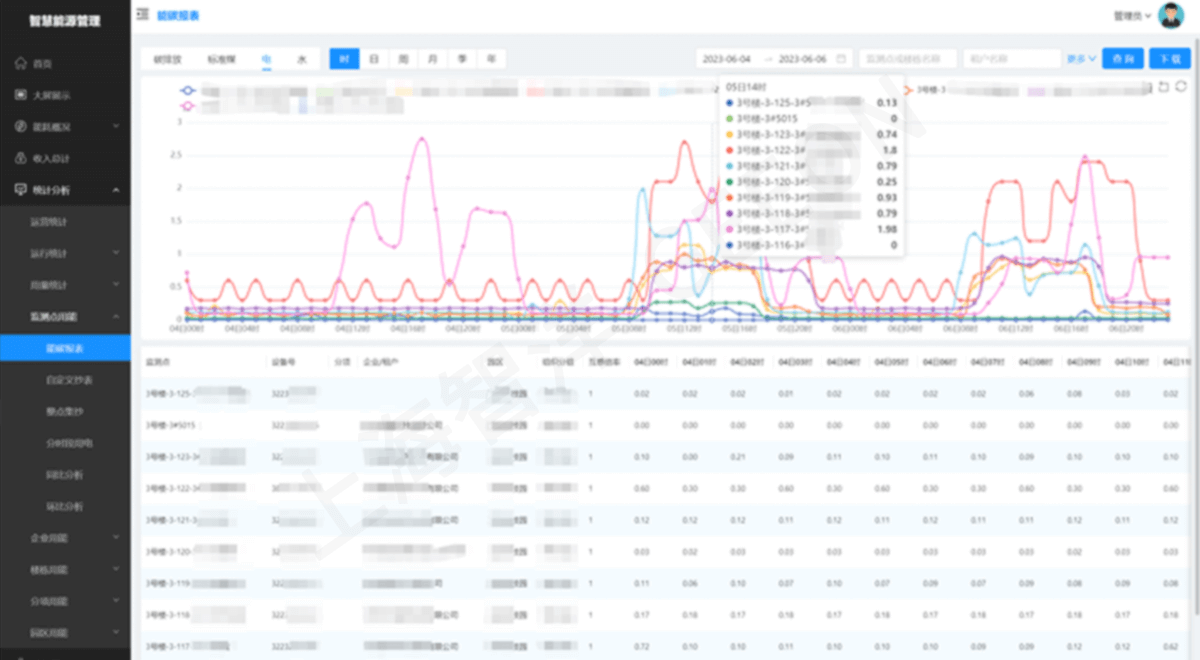Select the 日 daily granularity
Screen dimensions: 1200x660
374,59
